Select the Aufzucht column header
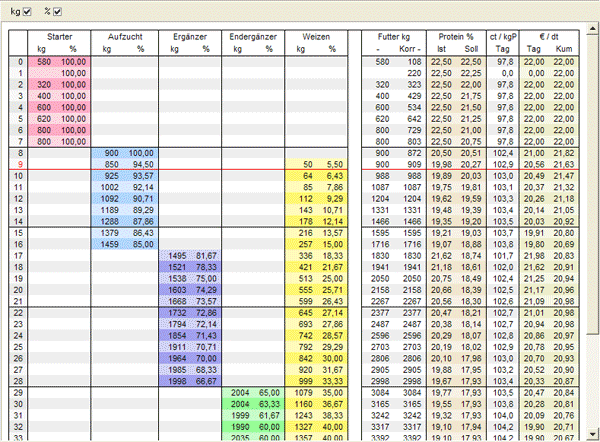600x442 pixels. point(124,34)
